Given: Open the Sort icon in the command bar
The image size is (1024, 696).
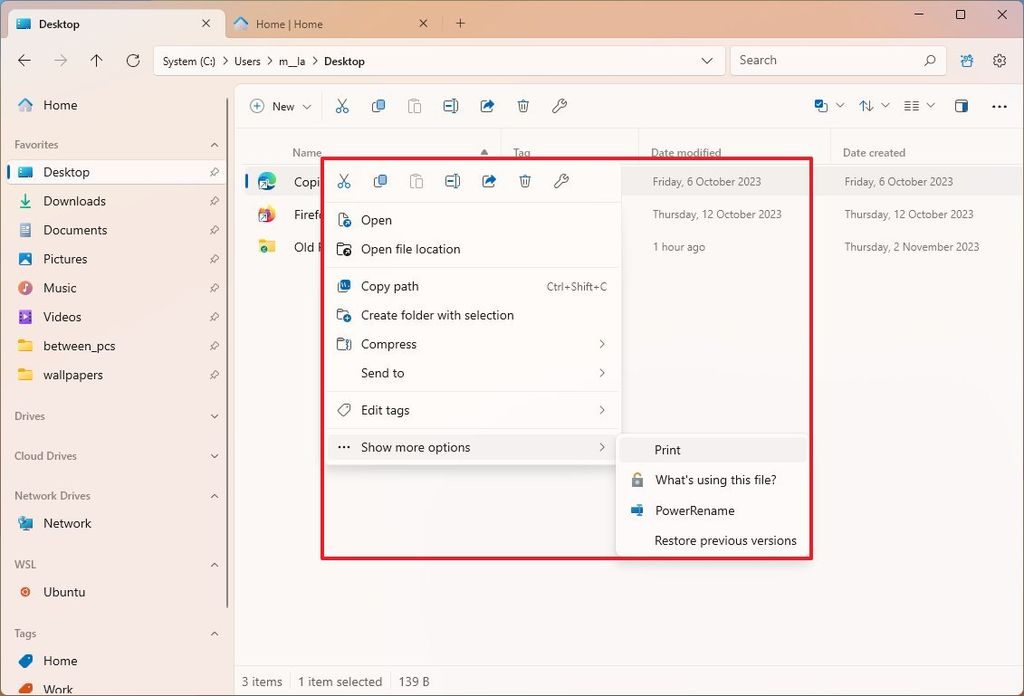Looking at the screenshot, I should 868,105.
